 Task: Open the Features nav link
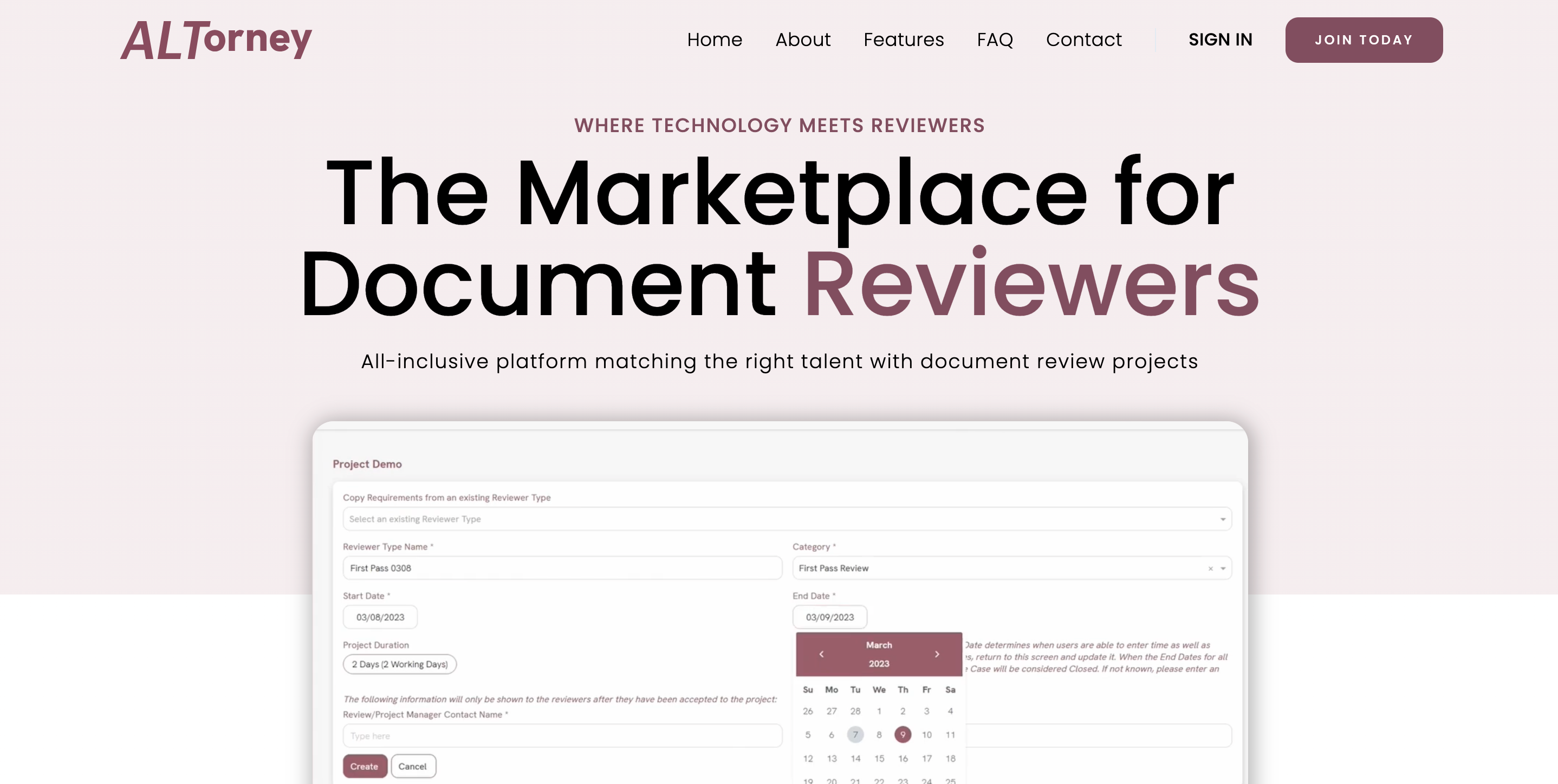point(903,40)
